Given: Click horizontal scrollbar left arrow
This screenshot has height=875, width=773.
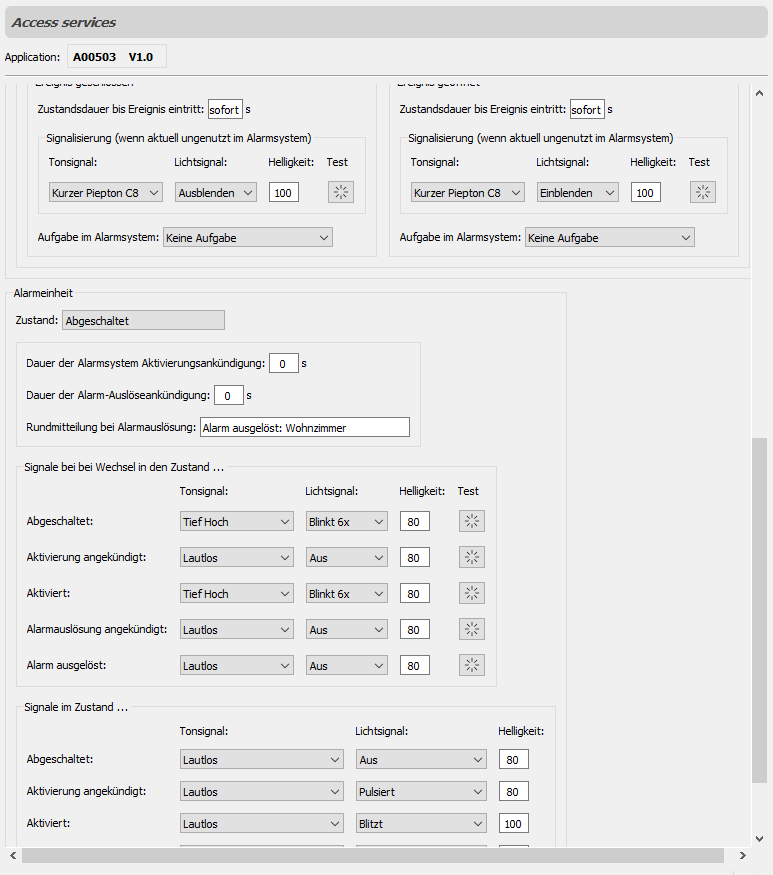Looking at the screenshot, I should (x=13, y=855).
